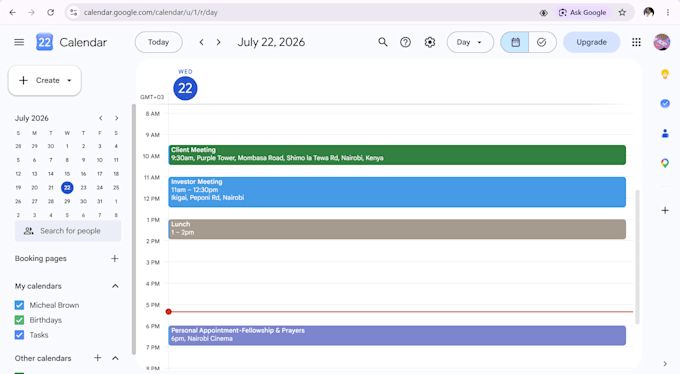Viewport: 680px width, 374px height.
Task: Open the Day view dropdown
Action: [x=470, y=42]
